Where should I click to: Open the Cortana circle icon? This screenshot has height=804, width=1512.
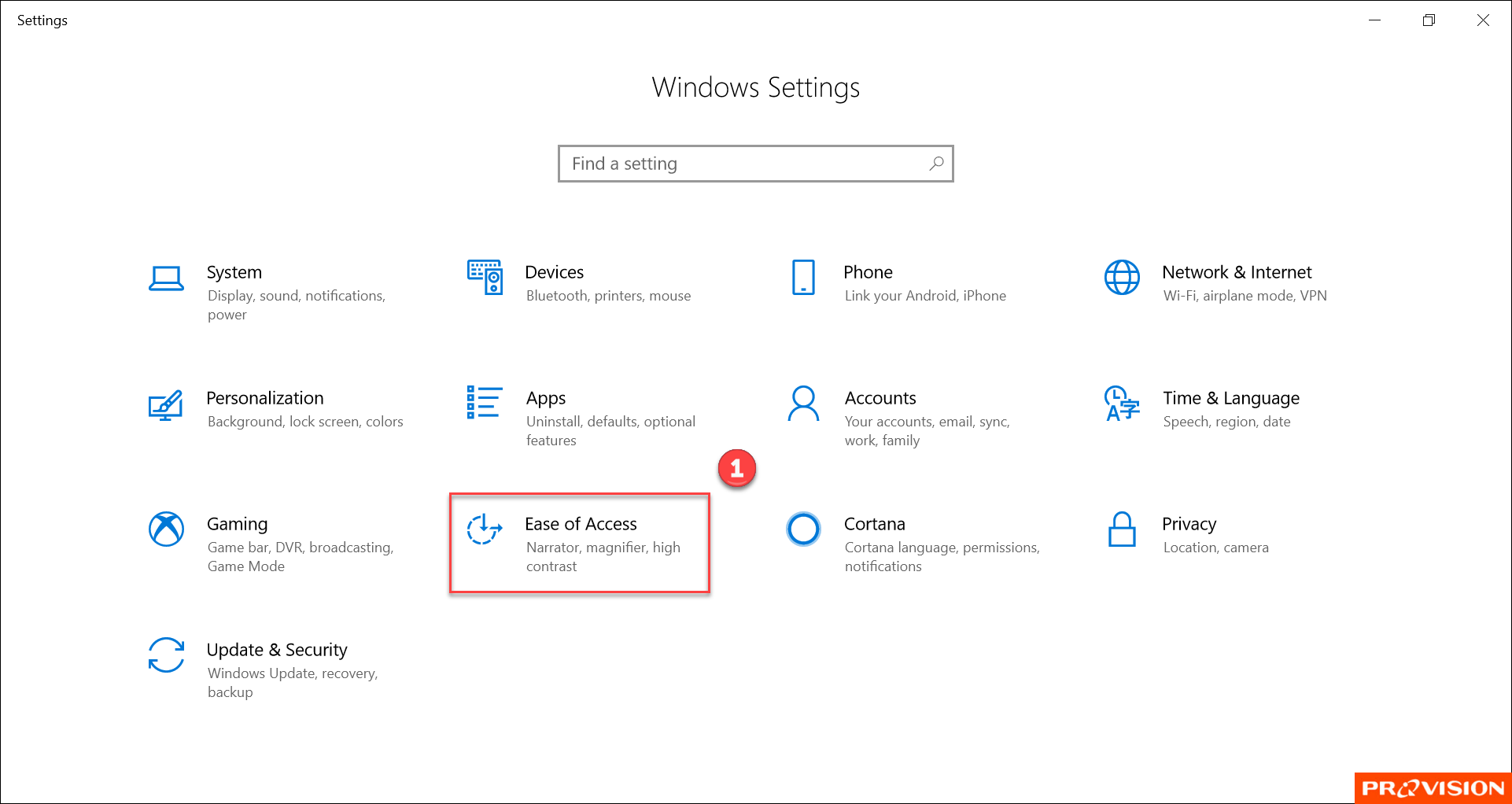click(x=803, y=529)
